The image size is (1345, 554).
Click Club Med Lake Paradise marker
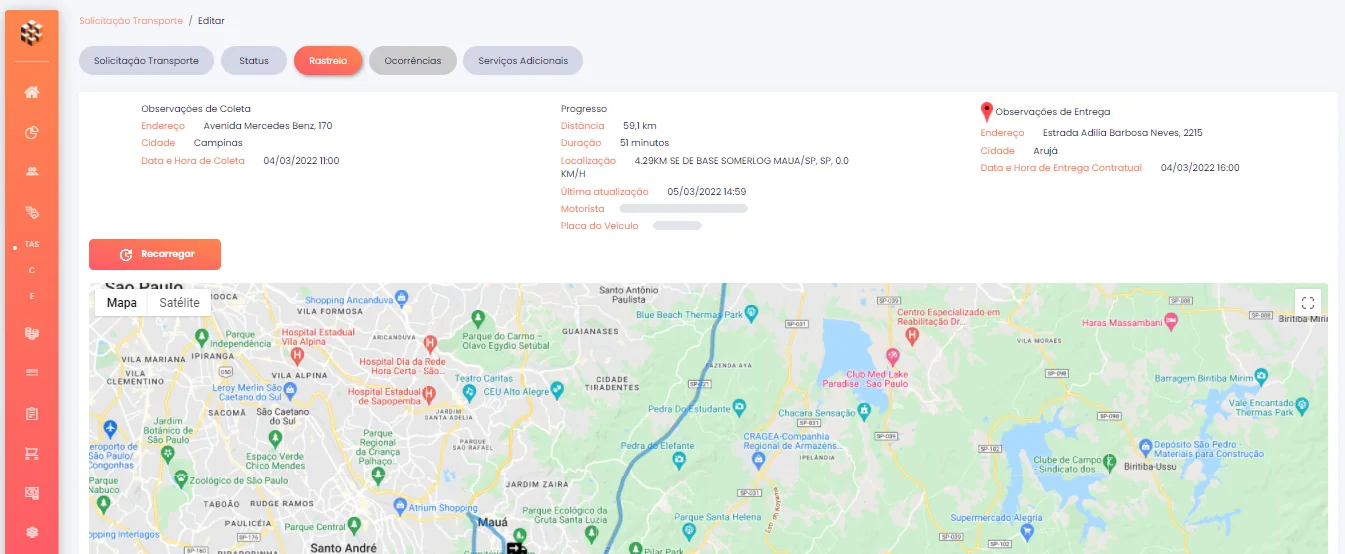point(894,357)
